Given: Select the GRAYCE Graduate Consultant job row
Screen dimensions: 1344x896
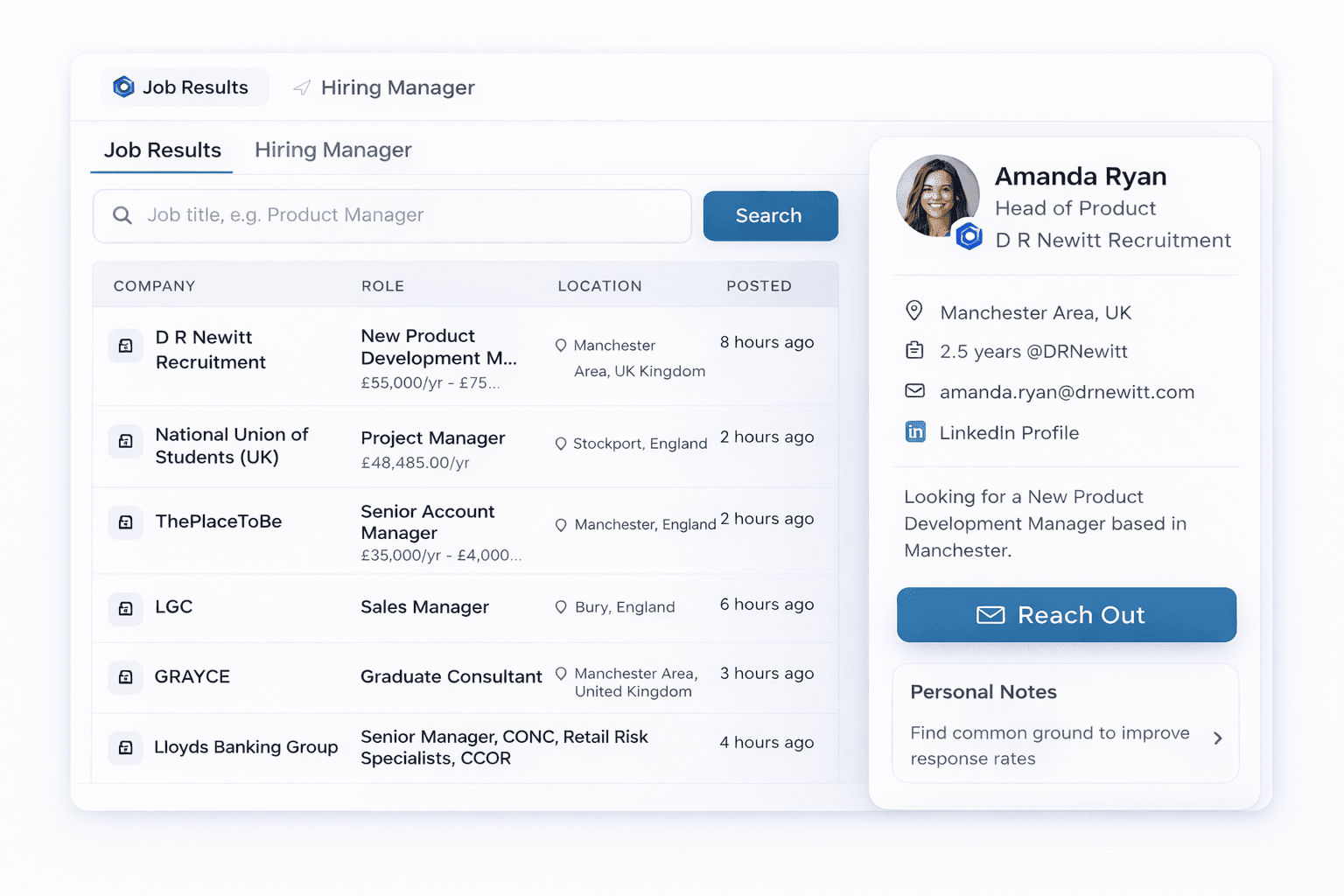Looking at the screenshot, I should (x=465, y=677).
